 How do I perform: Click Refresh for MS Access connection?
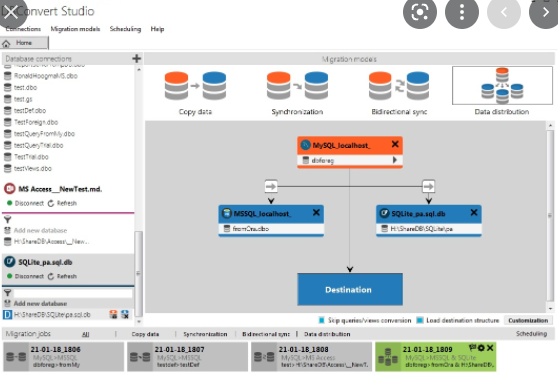[x=63, y=203]
